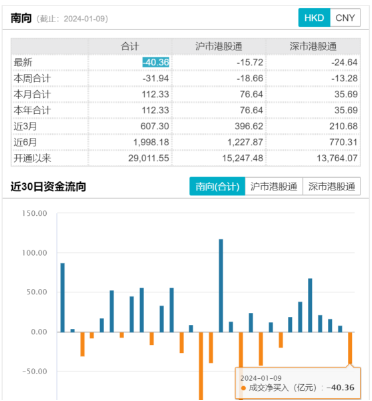This screenshot has height=401, width=372.
Task: Click the 合计 column header
Action: click(130, 46)
